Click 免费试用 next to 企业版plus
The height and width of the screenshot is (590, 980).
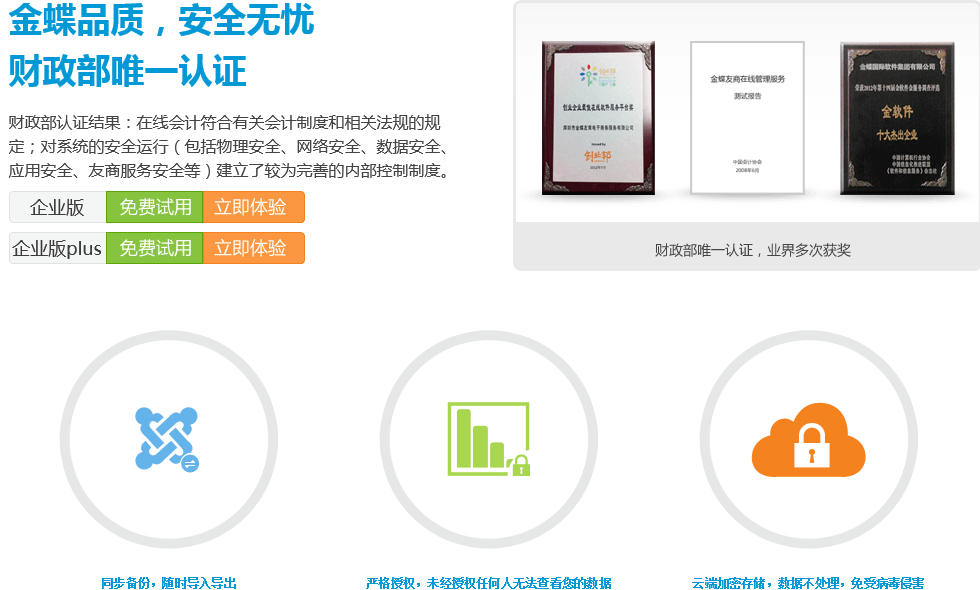pyautogui.click(x=155, y=248)
